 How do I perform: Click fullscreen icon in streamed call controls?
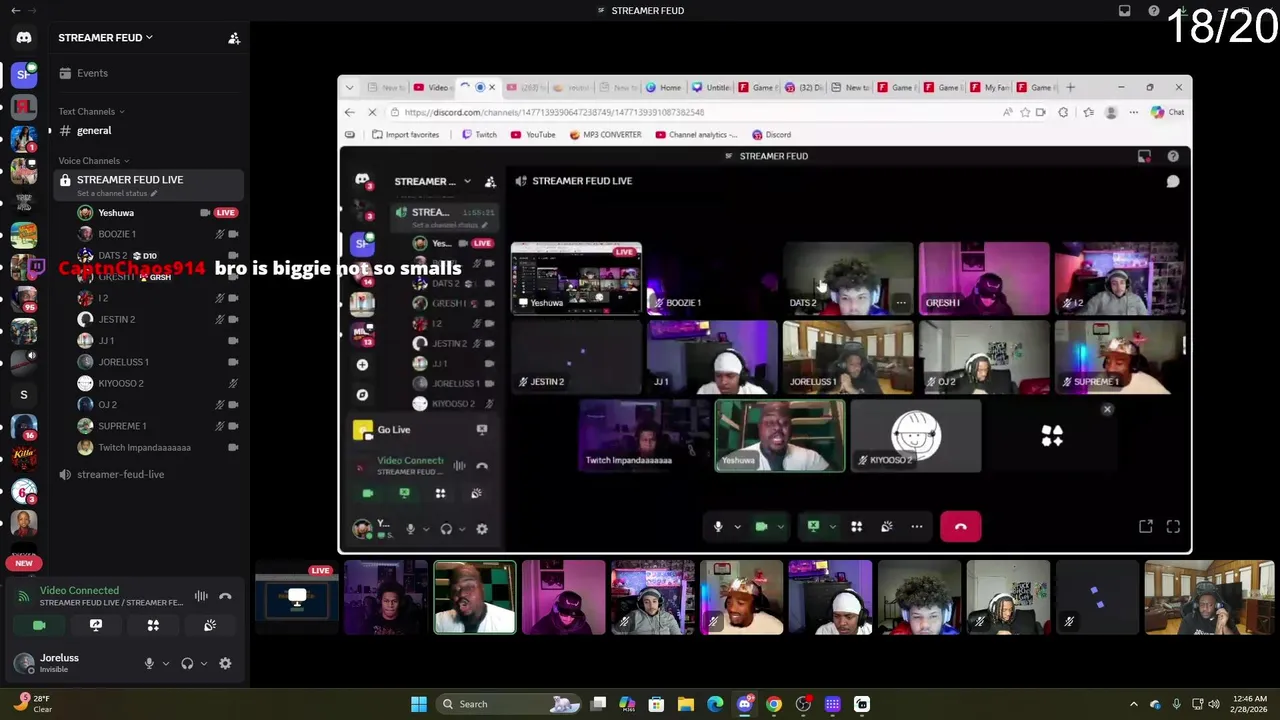pos(1173,527)
